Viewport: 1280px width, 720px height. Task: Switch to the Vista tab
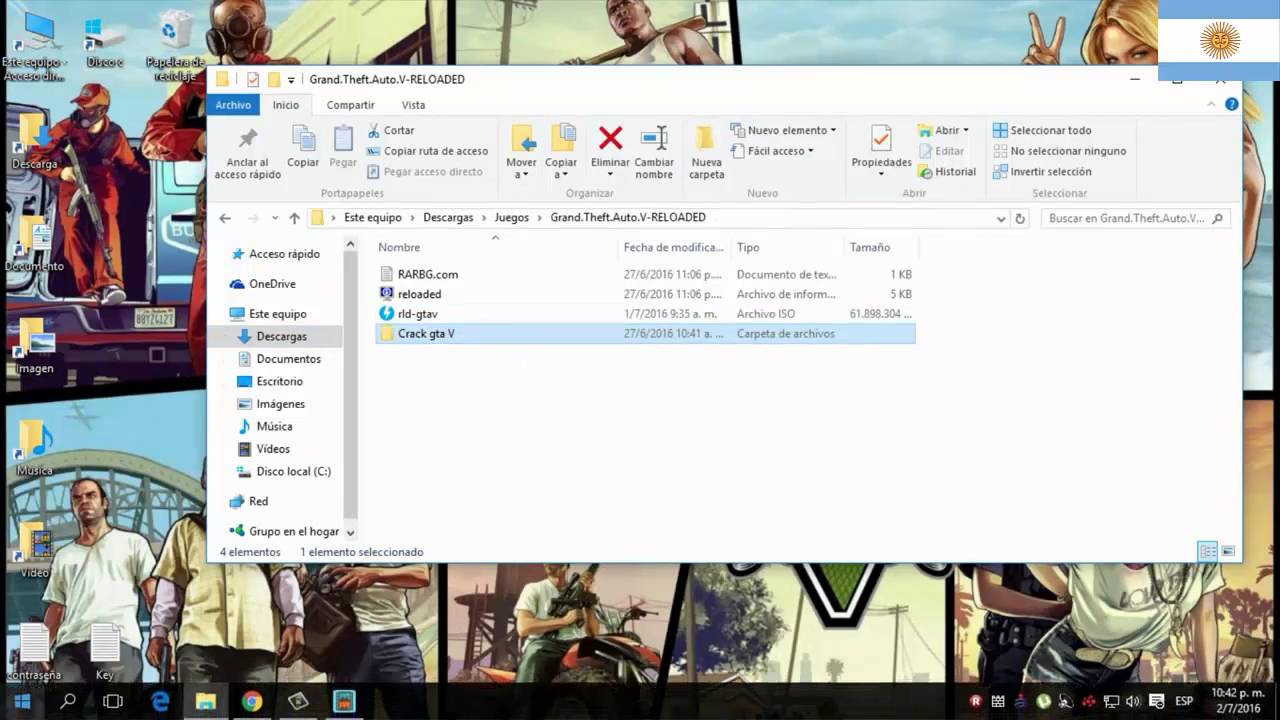[413, 105]
